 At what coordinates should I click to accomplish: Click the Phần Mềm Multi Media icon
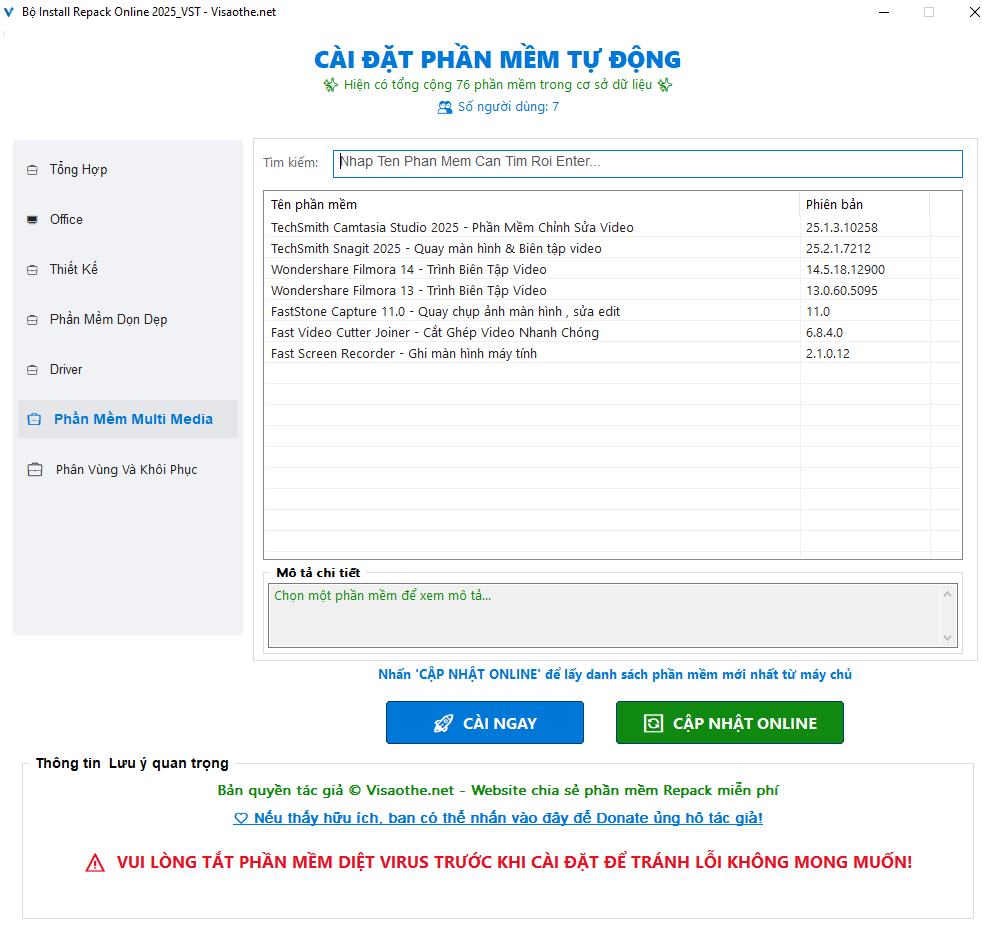pos(34,419)
